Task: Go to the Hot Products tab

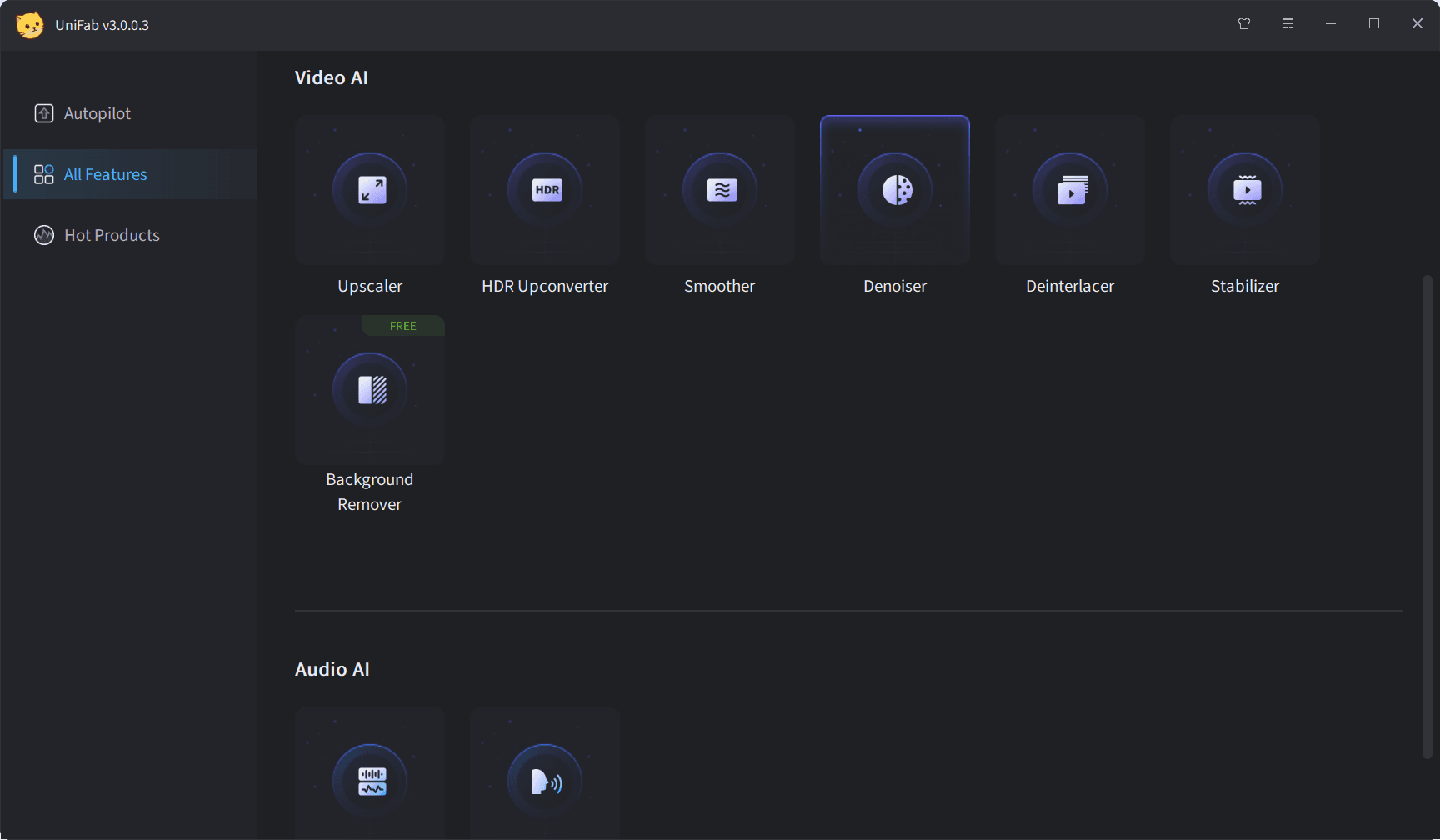Action: [x=131, y=235]
